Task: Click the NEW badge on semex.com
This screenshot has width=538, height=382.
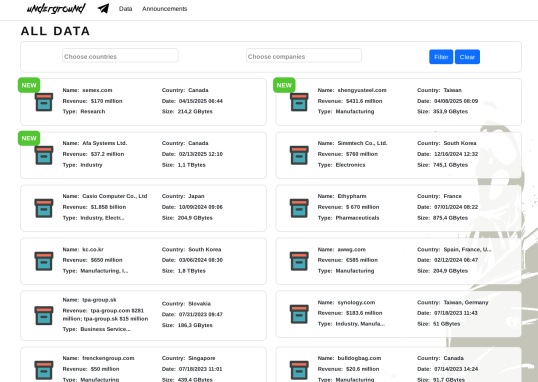Action: tap(29, 85)
